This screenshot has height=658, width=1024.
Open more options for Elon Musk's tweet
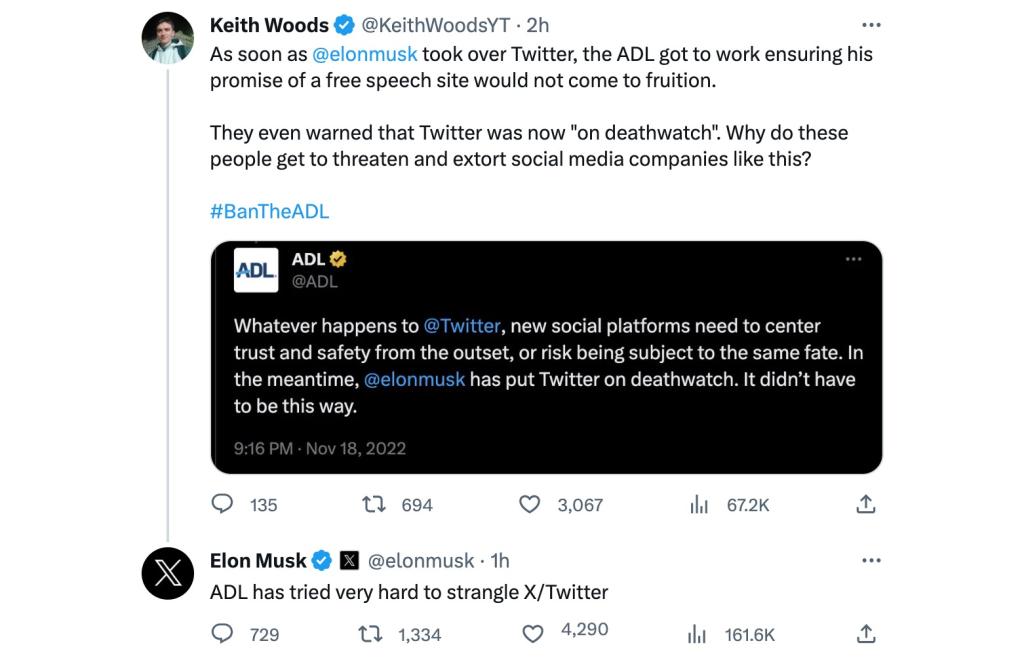point(871,560)
